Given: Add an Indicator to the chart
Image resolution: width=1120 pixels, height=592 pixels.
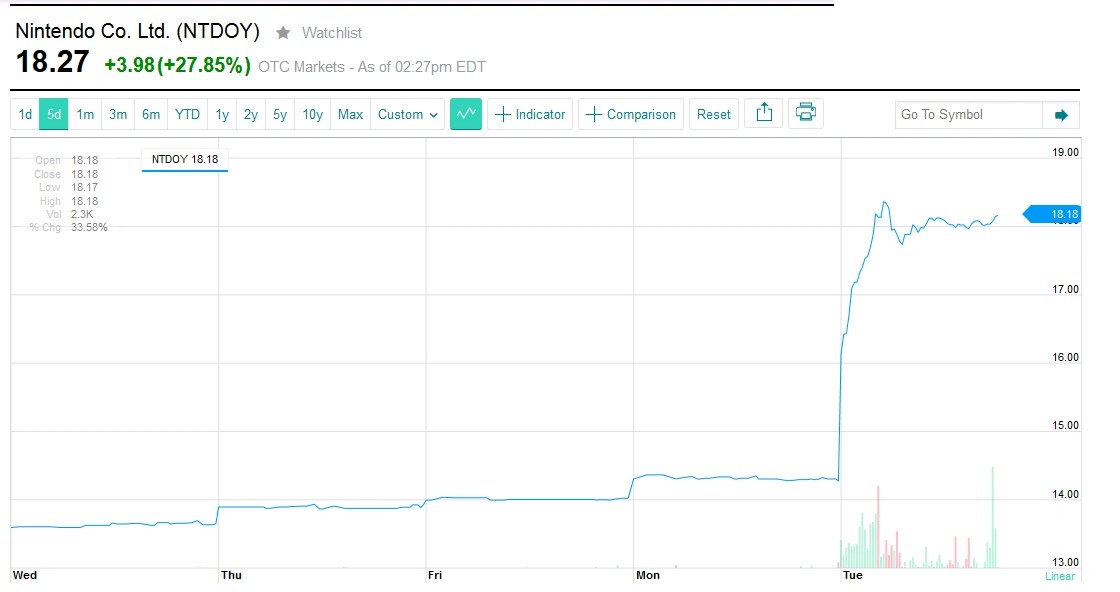Looking at the screenshot, I should click(x=530, y=114).
